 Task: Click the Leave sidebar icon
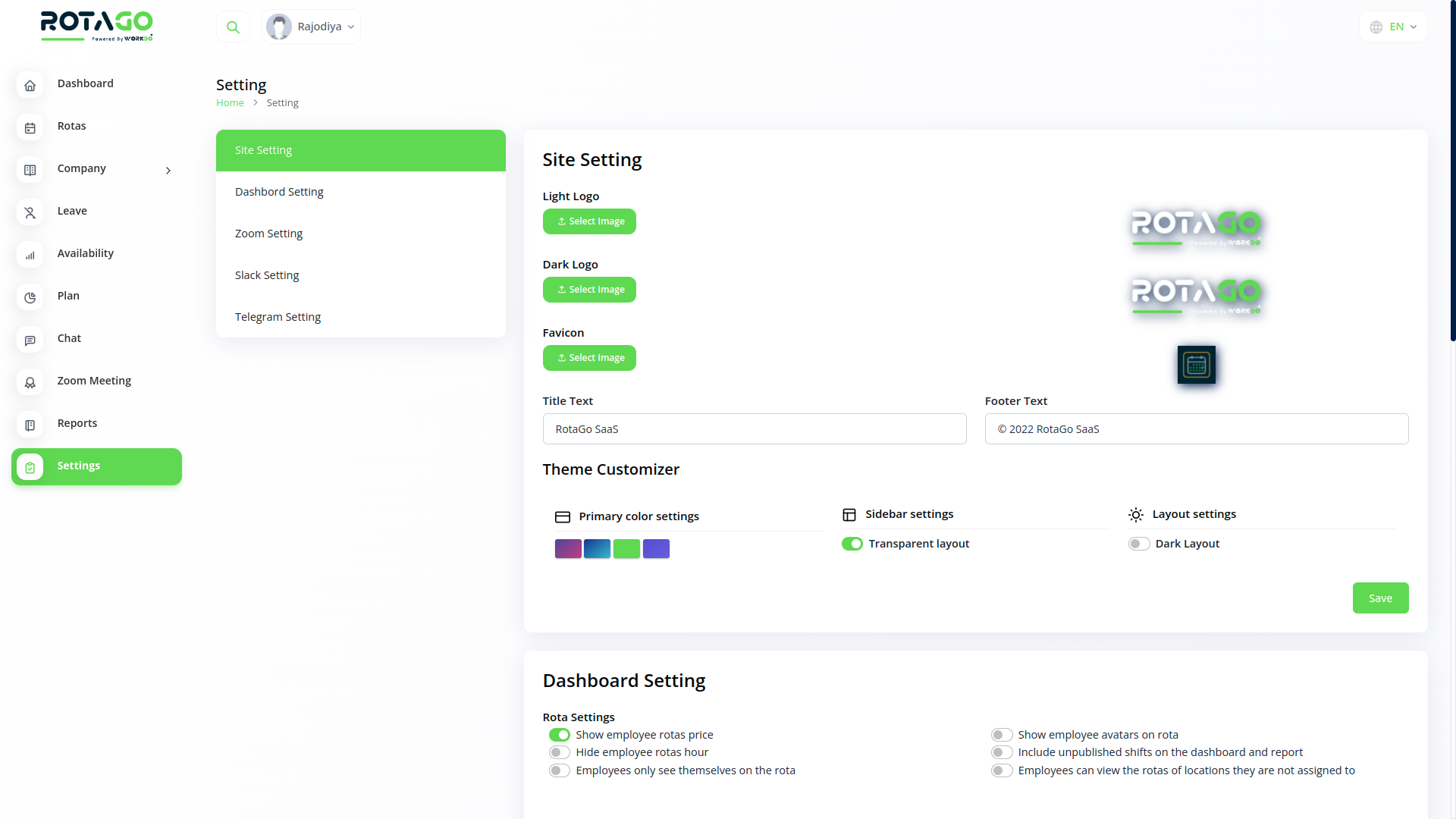tap(30, 212)
